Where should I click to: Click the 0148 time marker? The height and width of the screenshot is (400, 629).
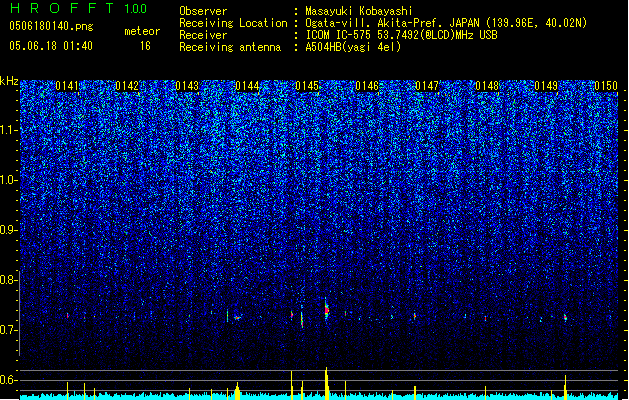[x=487, y=86]
